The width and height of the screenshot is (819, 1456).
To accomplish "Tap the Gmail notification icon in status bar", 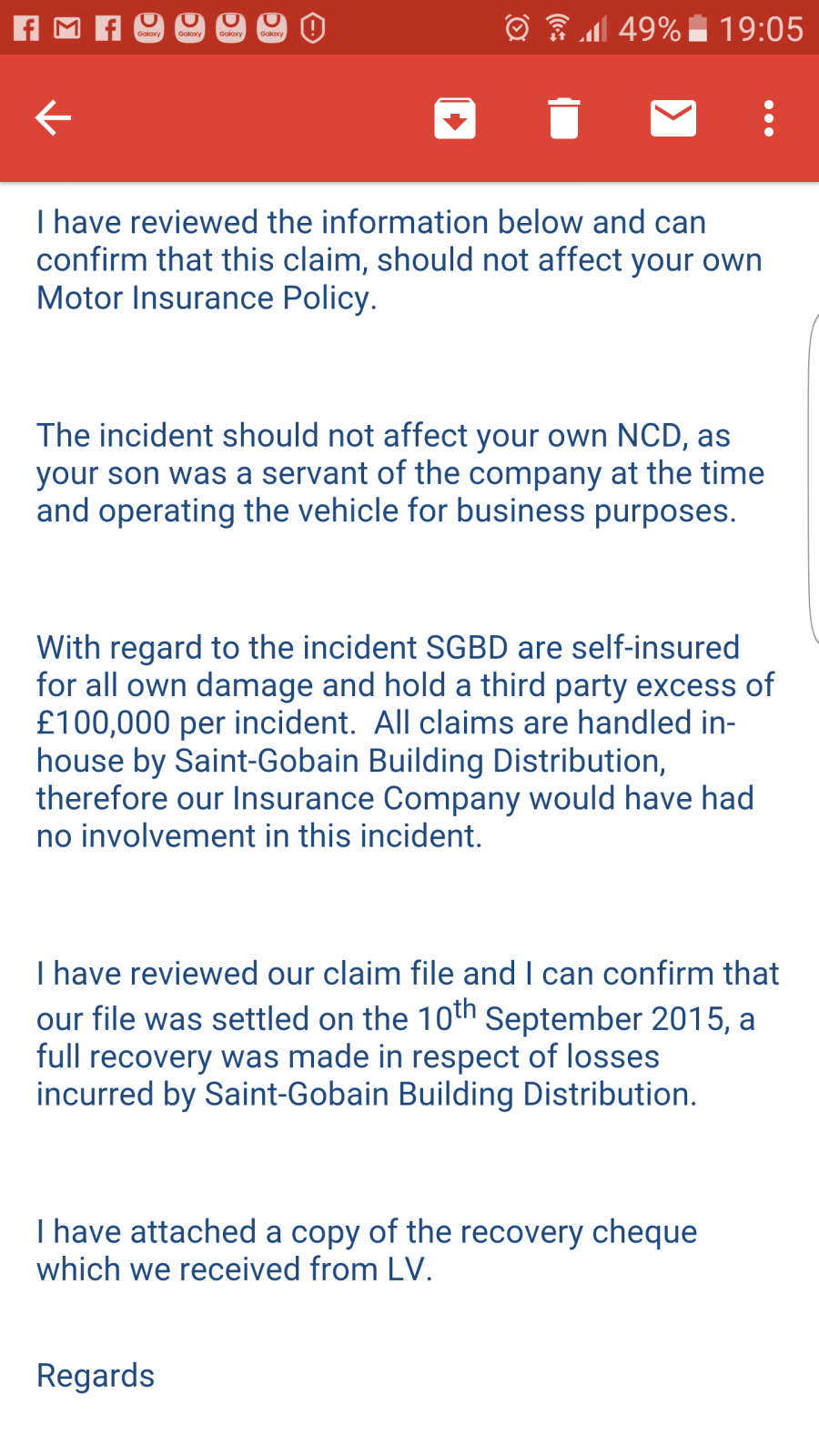I will [x=67, y=28].
